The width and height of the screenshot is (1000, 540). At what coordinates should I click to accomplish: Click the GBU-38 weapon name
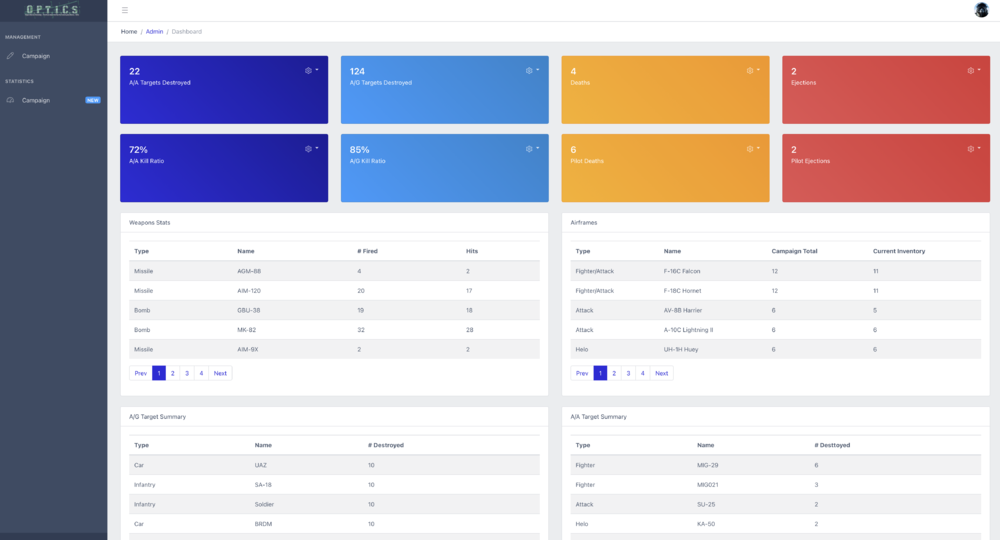click(249, 310)
